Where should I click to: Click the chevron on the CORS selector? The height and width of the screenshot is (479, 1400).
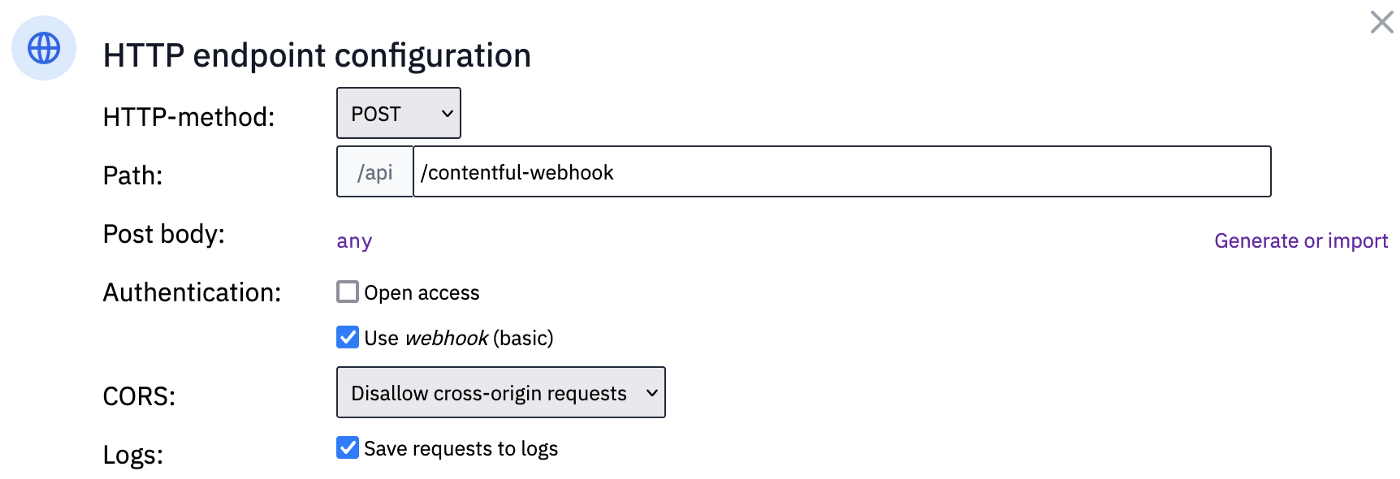(651, 393)
